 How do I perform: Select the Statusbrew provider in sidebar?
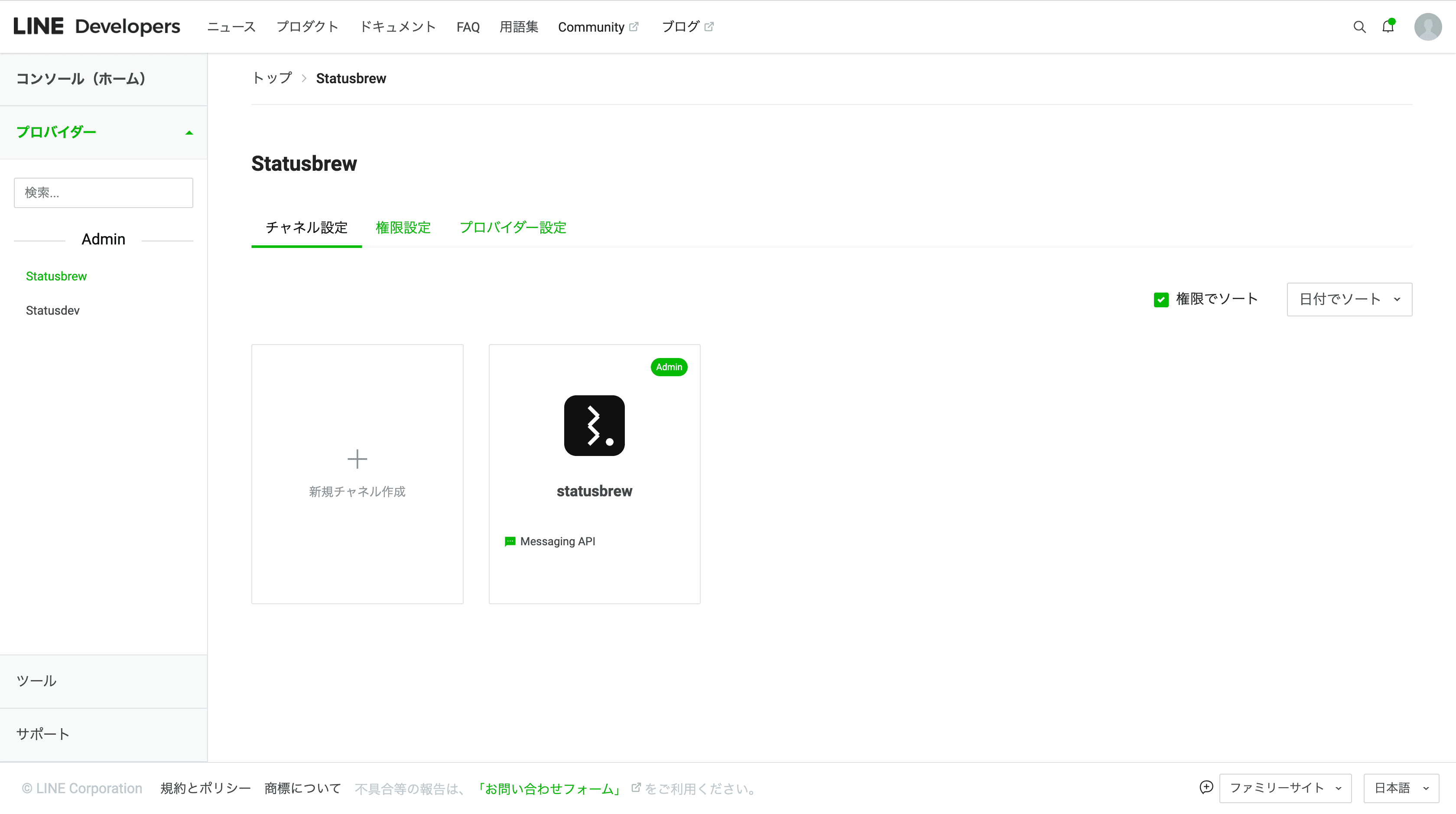point(56,277)
